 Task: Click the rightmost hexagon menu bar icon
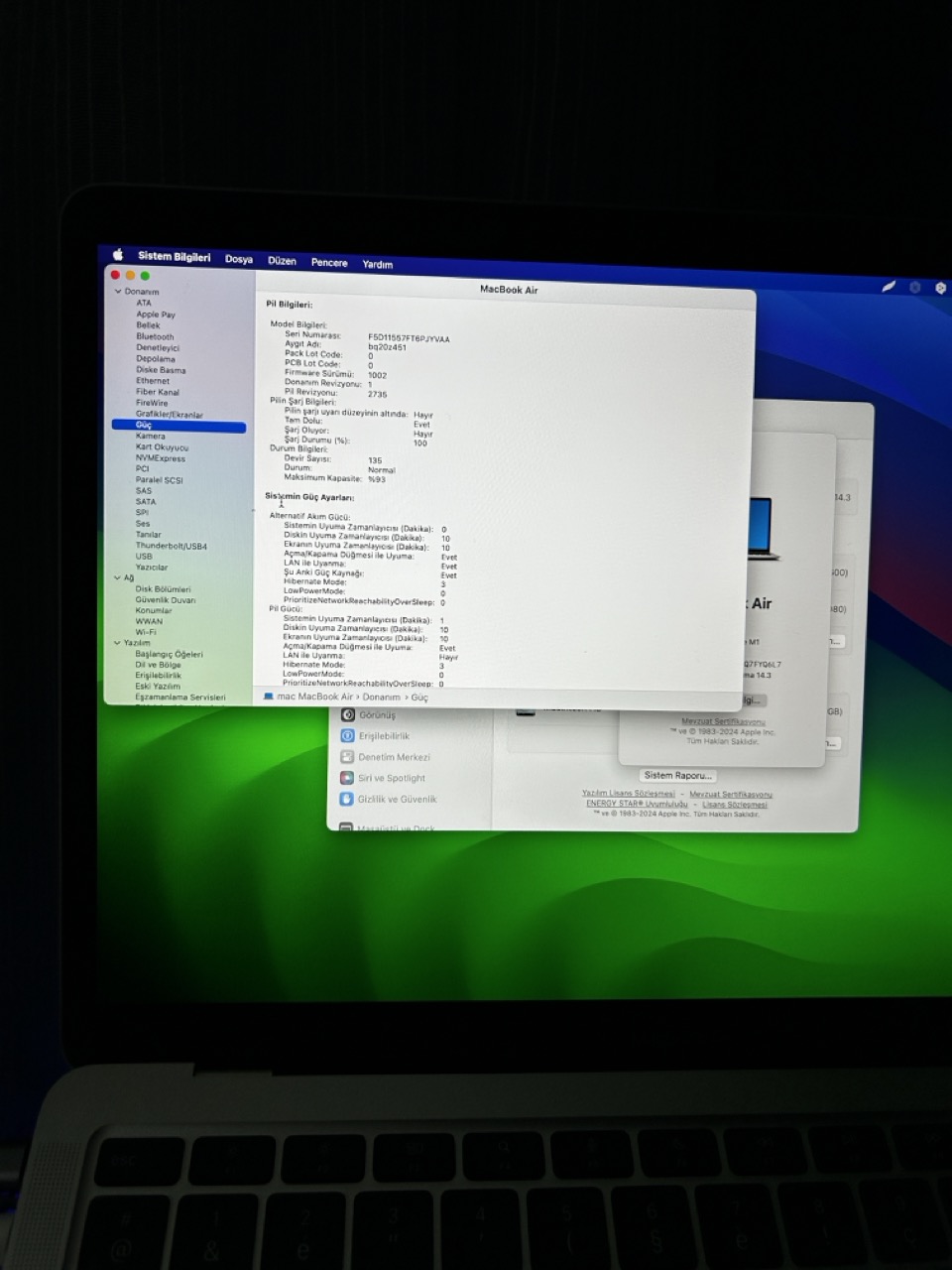tap(940, 288)
